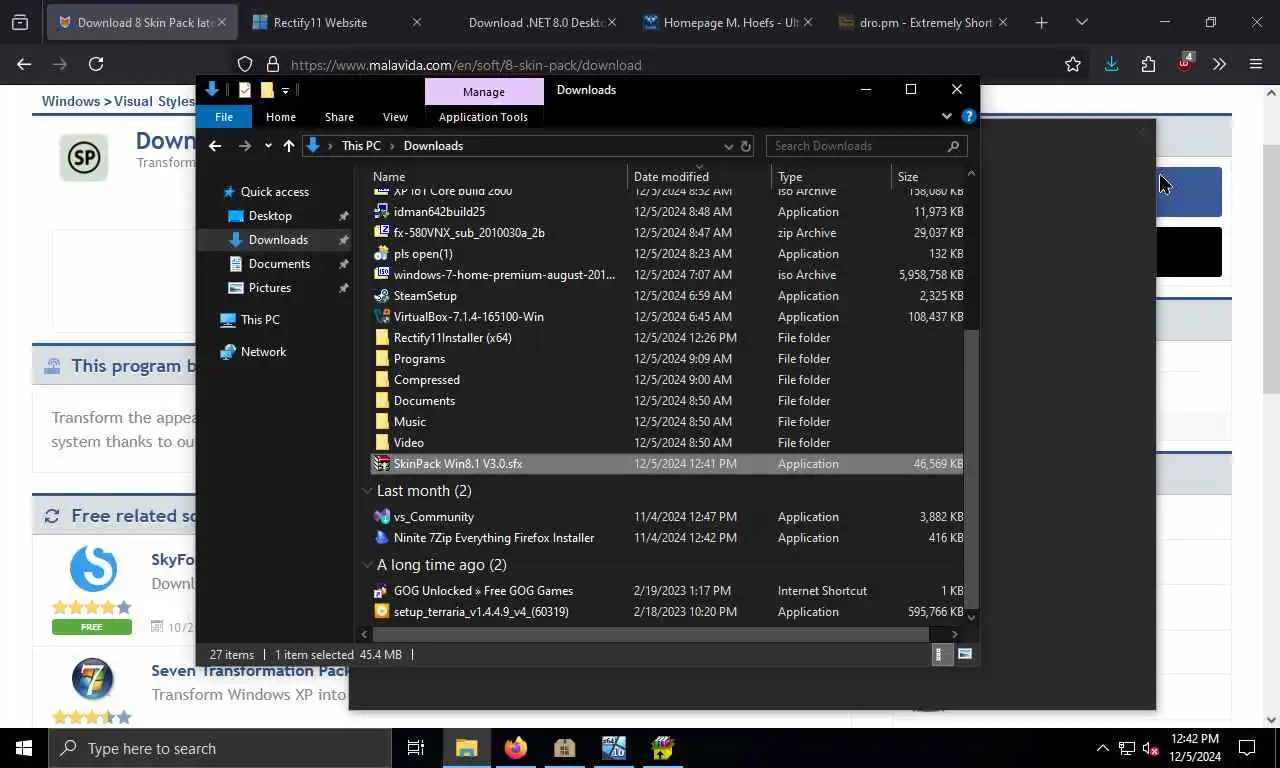Select SteamSetup application icon
The width and height of the screenshot is (1280, 768).
pos(381,296)
